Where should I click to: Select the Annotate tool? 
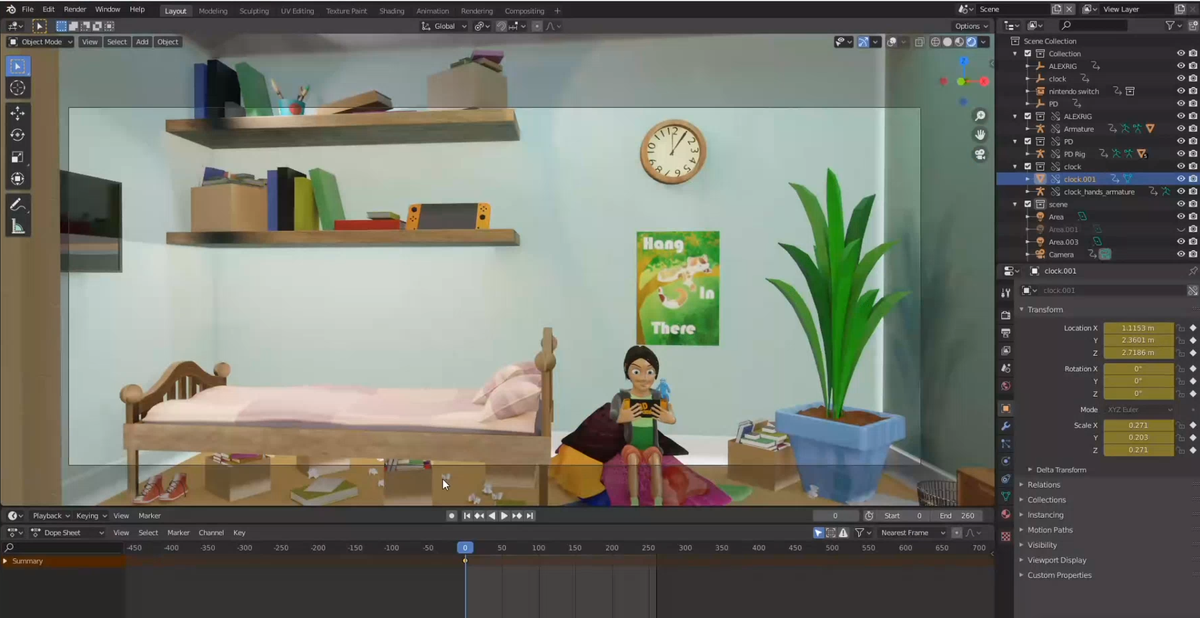click(18, 205)
